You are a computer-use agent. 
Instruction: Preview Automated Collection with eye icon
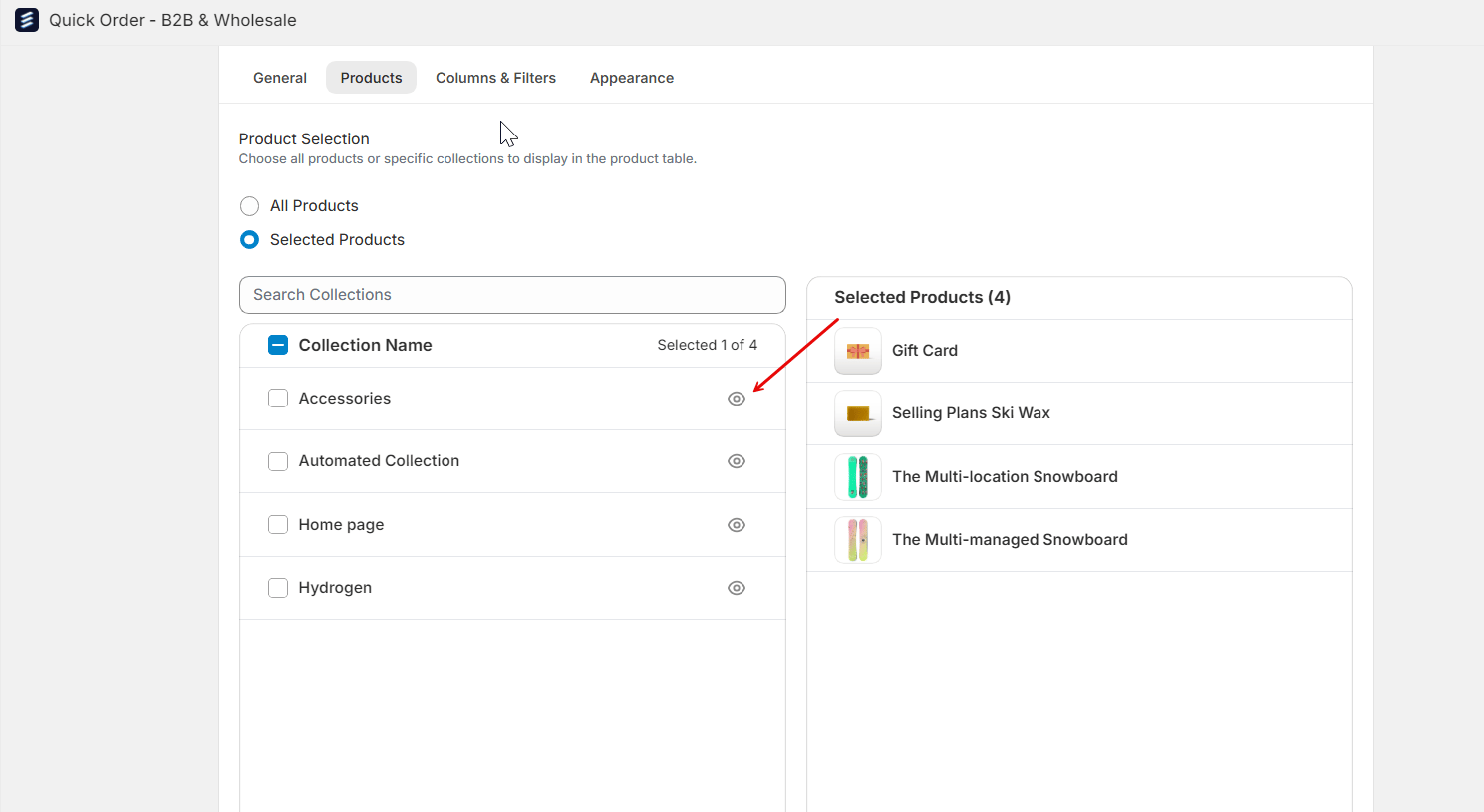pyautogui.click(x=737, y=461)
